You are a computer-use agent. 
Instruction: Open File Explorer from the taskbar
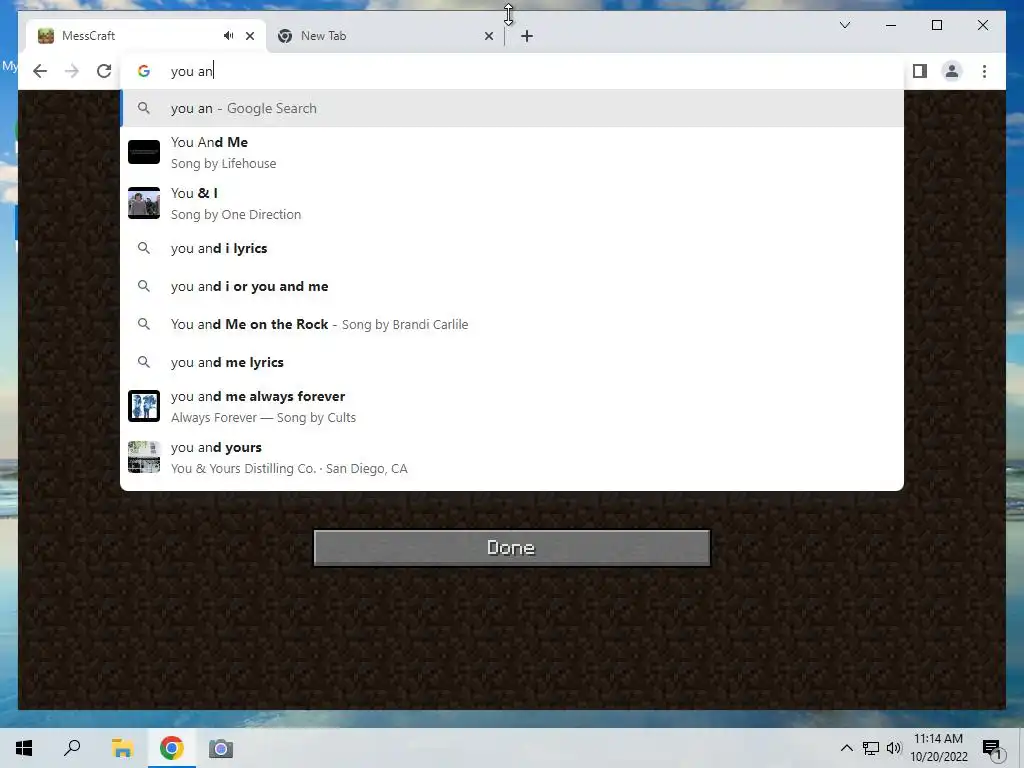click(x=122, y=748)
